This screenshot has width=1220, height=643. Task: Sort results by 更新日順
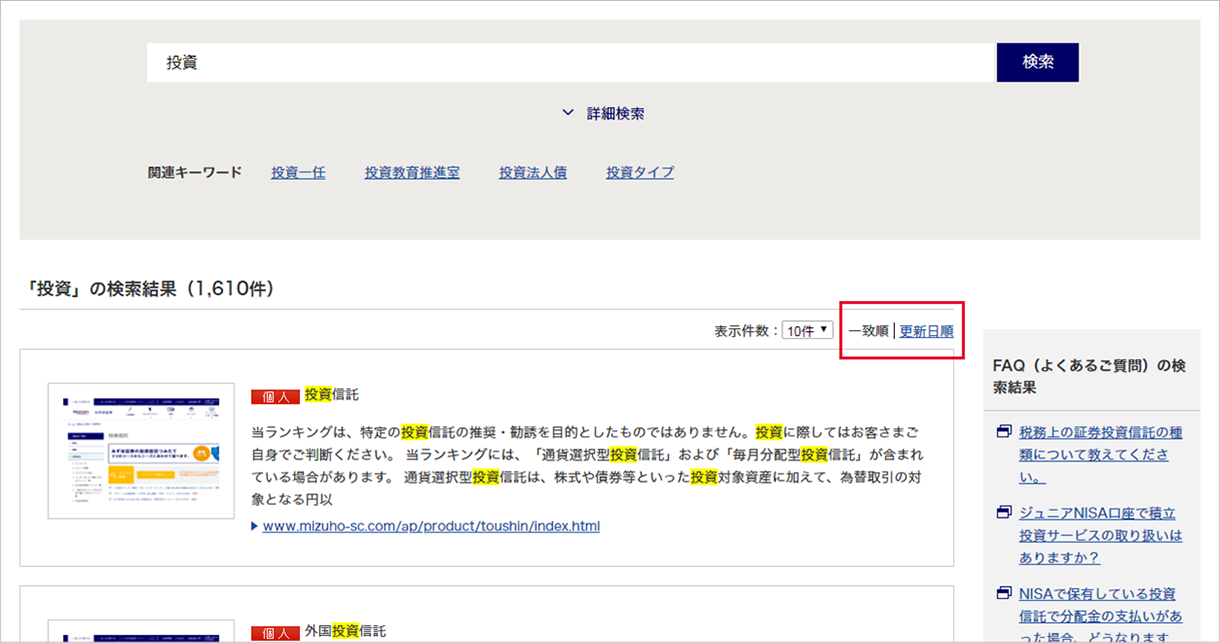(x=926, y=331)
